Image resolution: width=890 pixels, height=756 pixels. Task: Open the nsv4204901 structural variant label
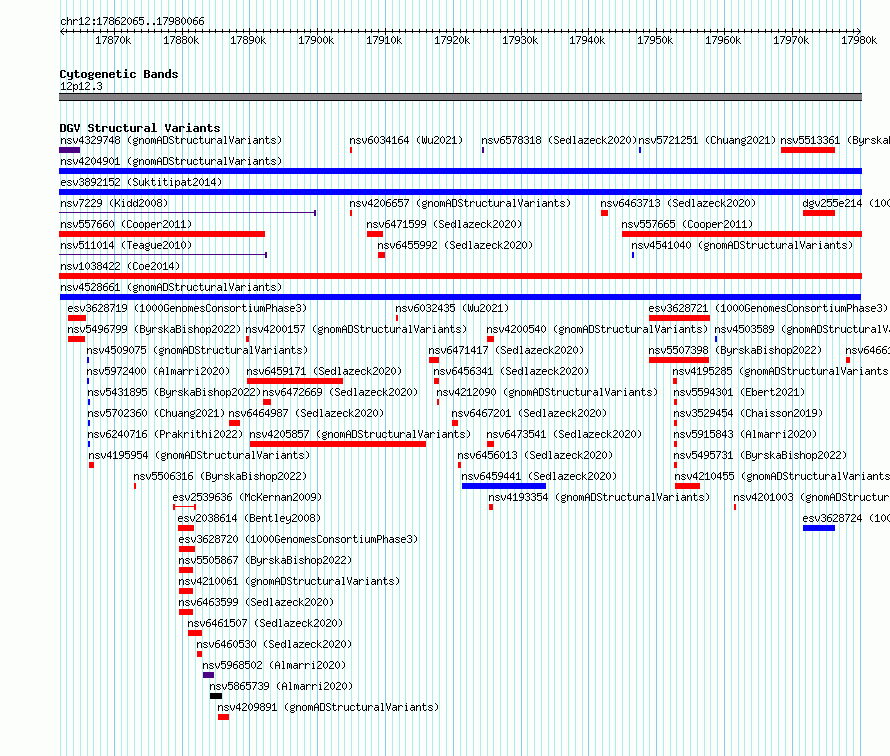pos(171,161)
